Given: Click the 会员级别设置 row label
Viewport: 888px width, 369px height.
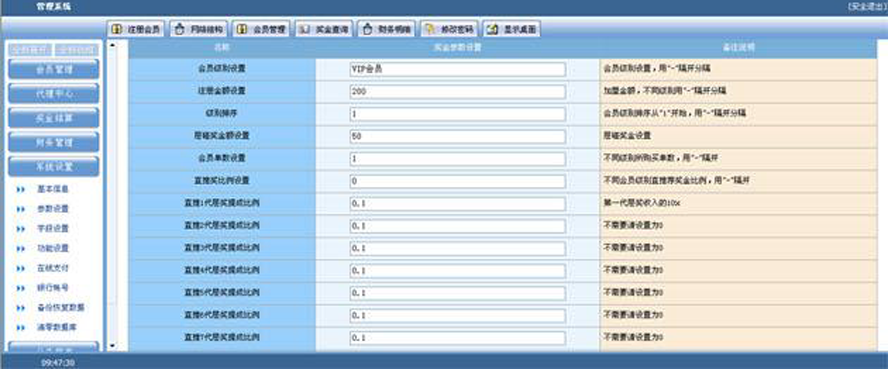Looking at the screenshot, I should [222, 68].
